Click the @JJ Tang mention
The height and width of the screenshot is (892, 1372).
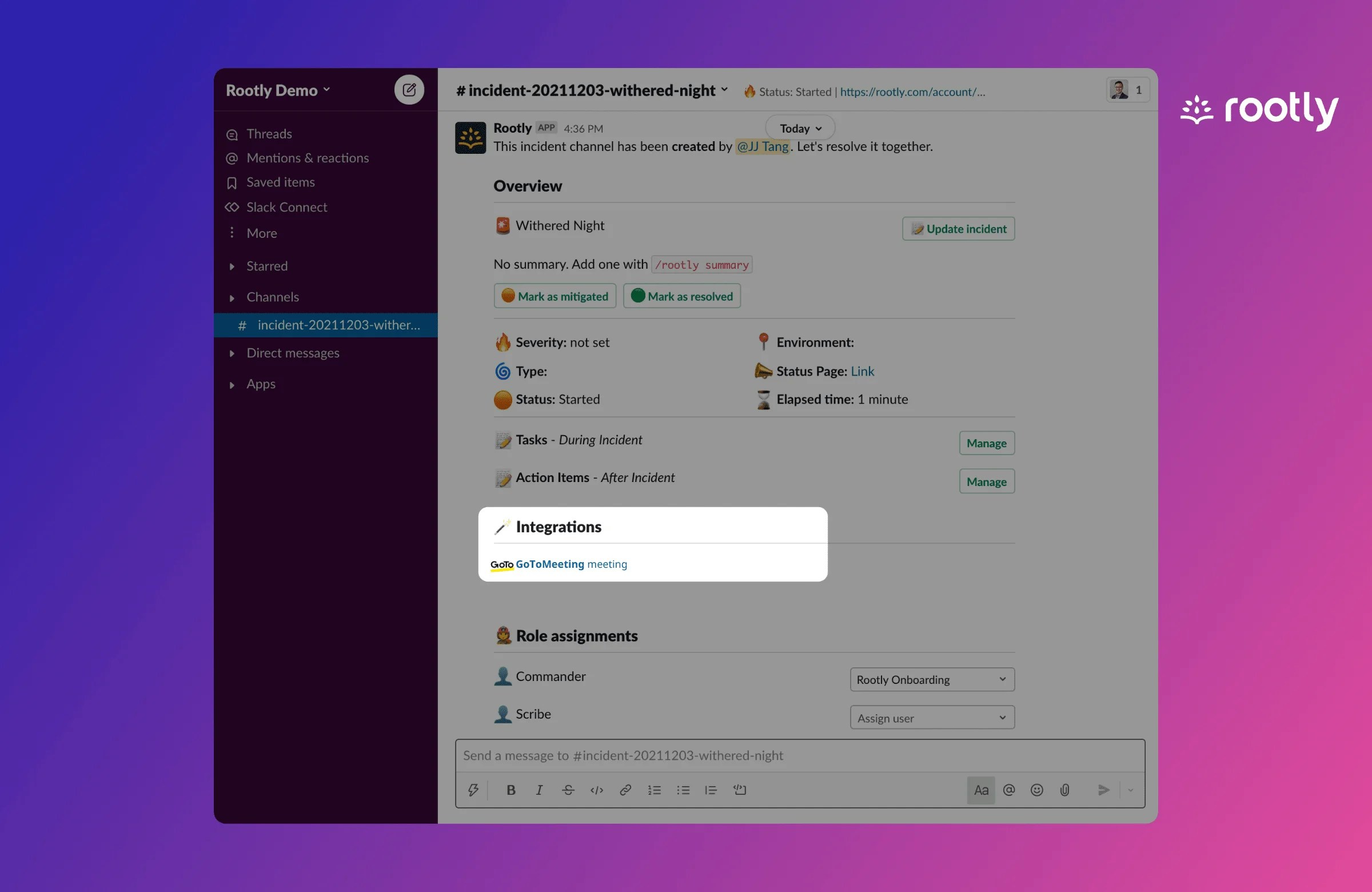(762, 146)
